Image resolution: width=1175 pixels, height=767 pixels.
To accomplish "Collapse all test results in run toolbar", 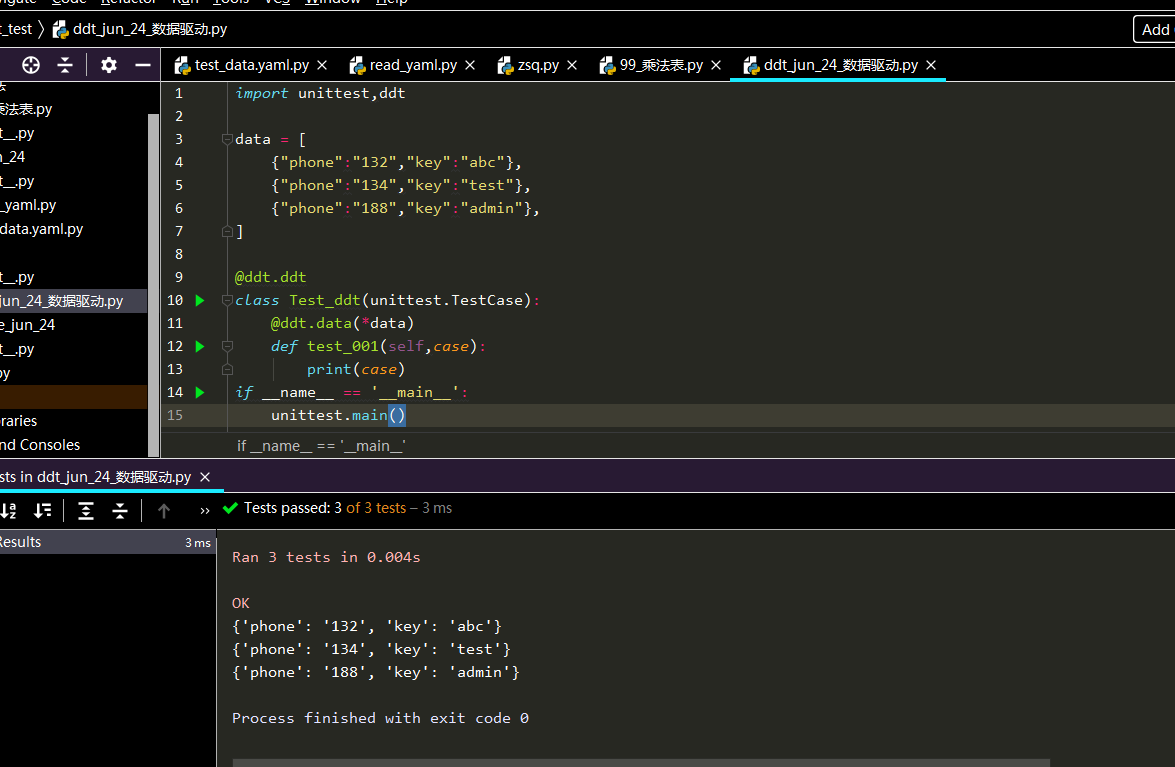I will click(x=120, y=511).
